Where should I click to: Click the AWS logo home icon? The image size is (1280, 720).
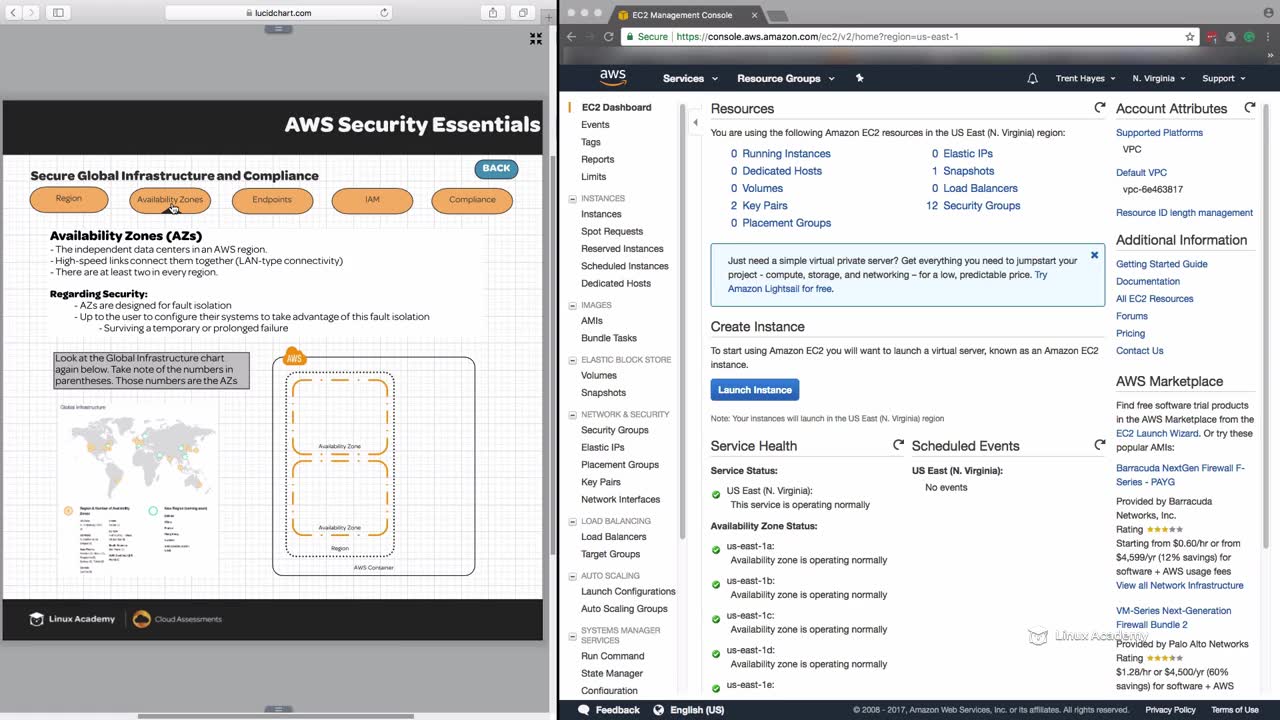point(613,78)
